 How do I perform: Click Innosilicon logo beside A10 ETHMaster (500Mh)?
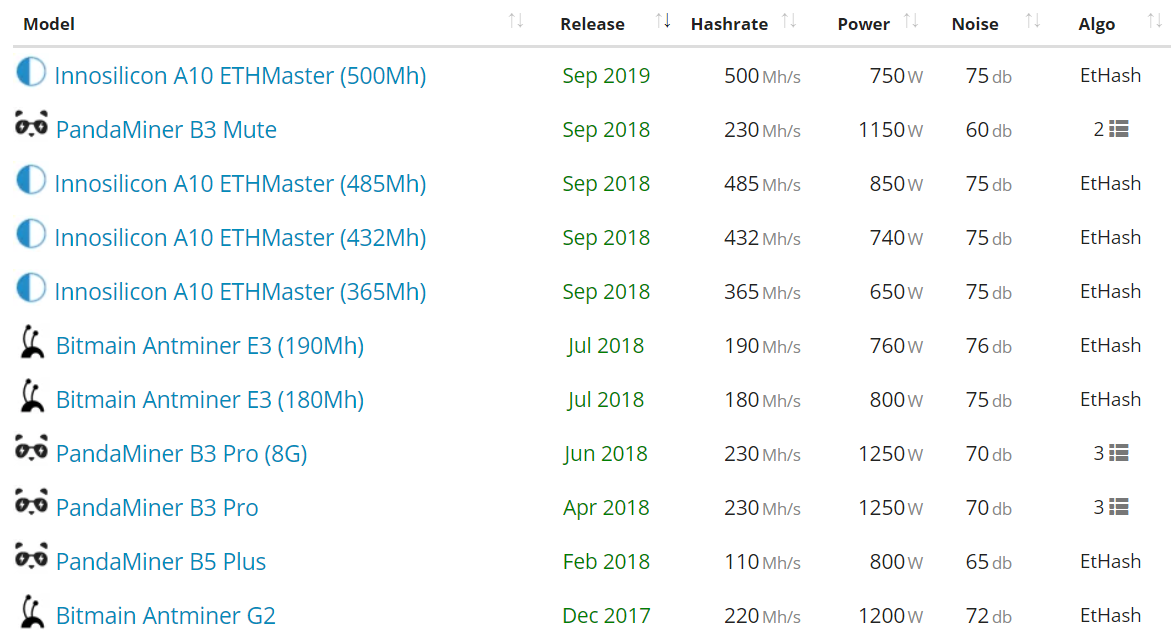(31, 72)
